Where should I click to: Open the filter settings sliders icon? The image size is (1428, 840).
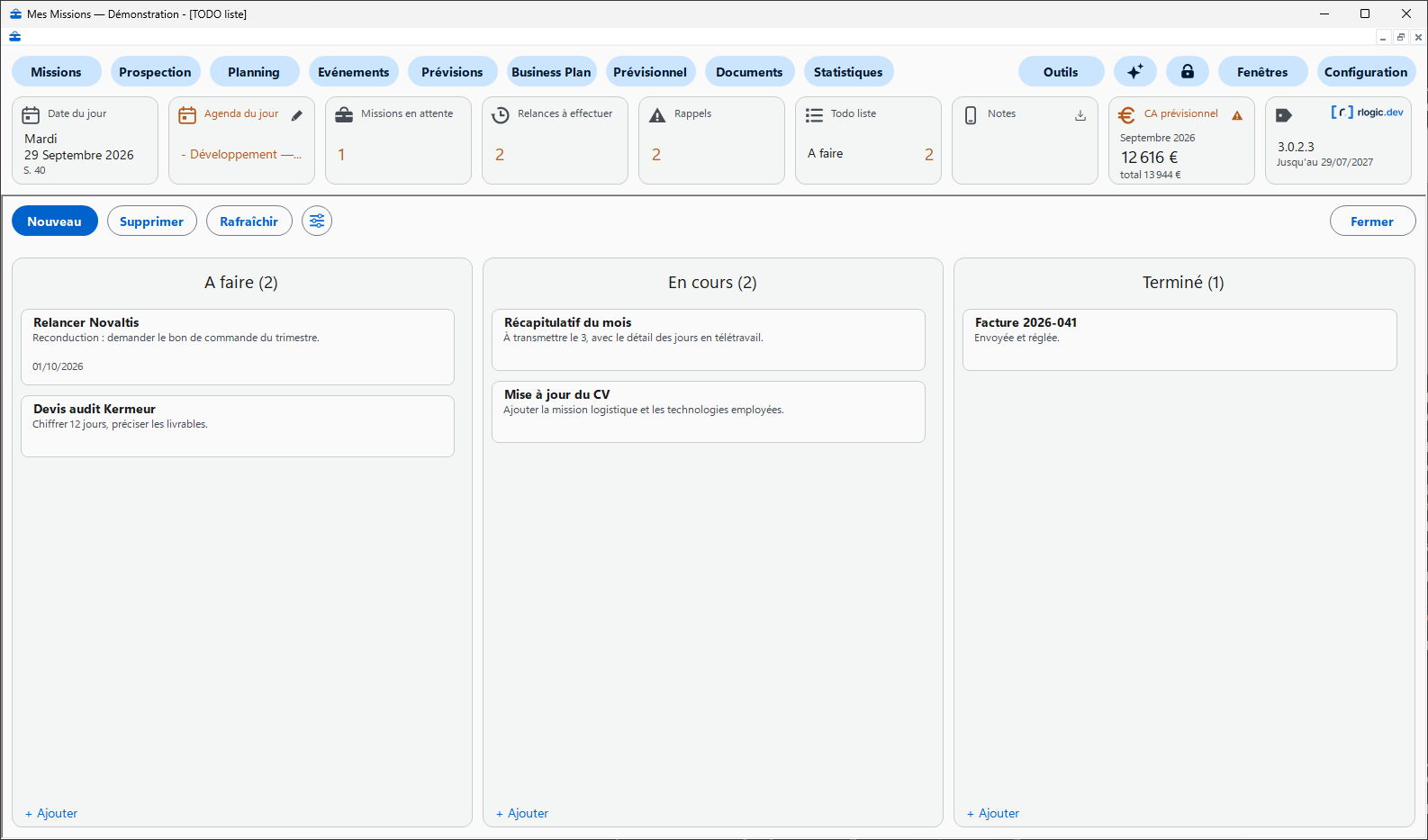tap(317, 221)
